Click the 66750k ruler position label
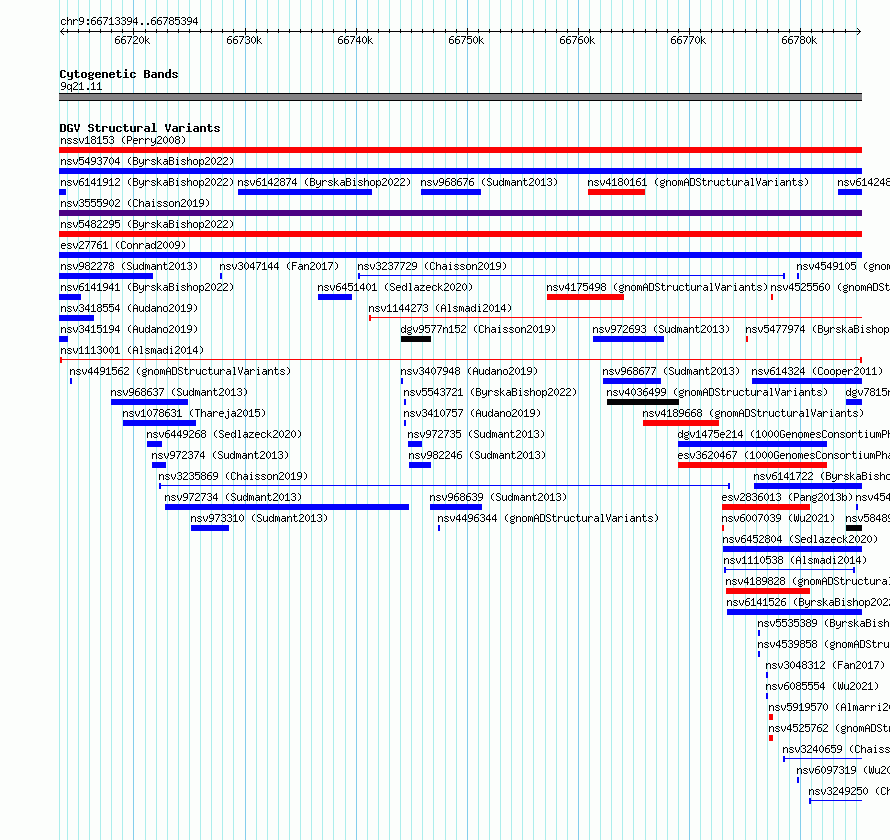 click(x=466, y=40)
